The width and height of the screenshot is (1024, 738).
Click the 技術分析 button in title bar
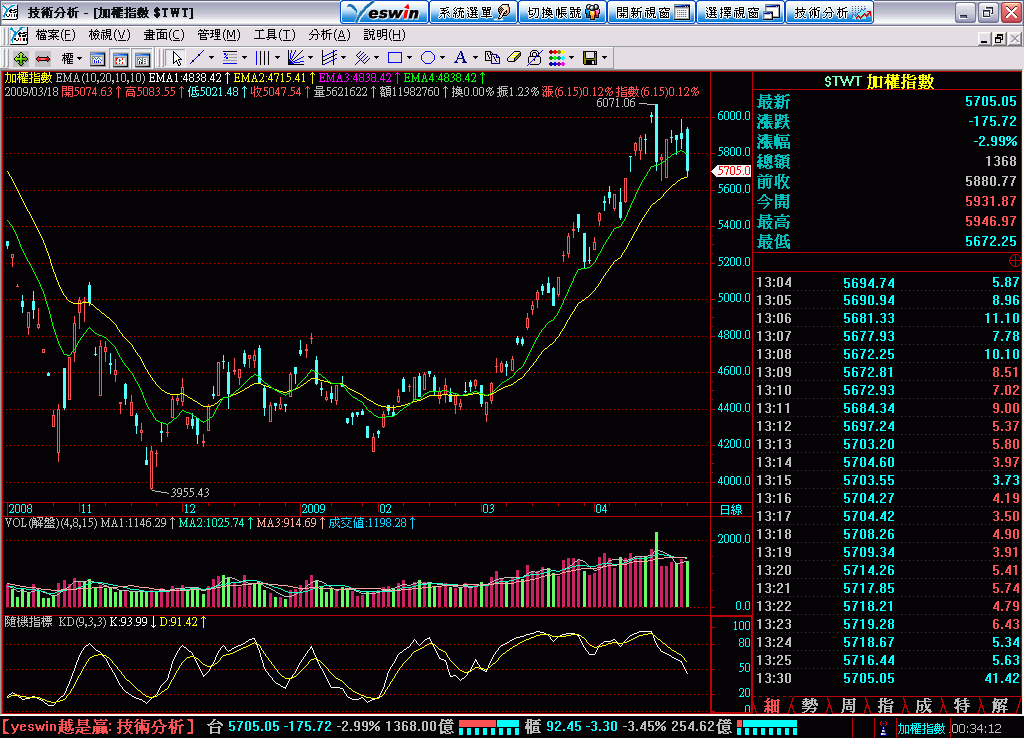click(x=831, y=12)
